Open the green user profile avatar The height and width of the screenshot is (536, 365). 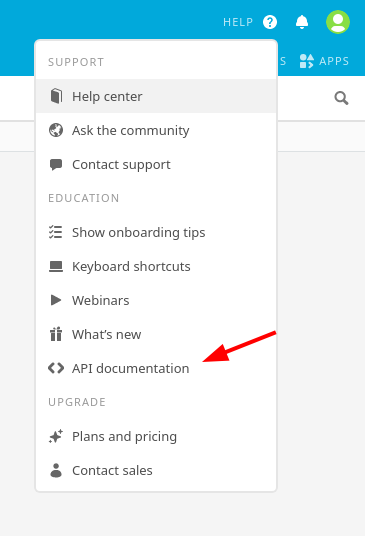338,22
